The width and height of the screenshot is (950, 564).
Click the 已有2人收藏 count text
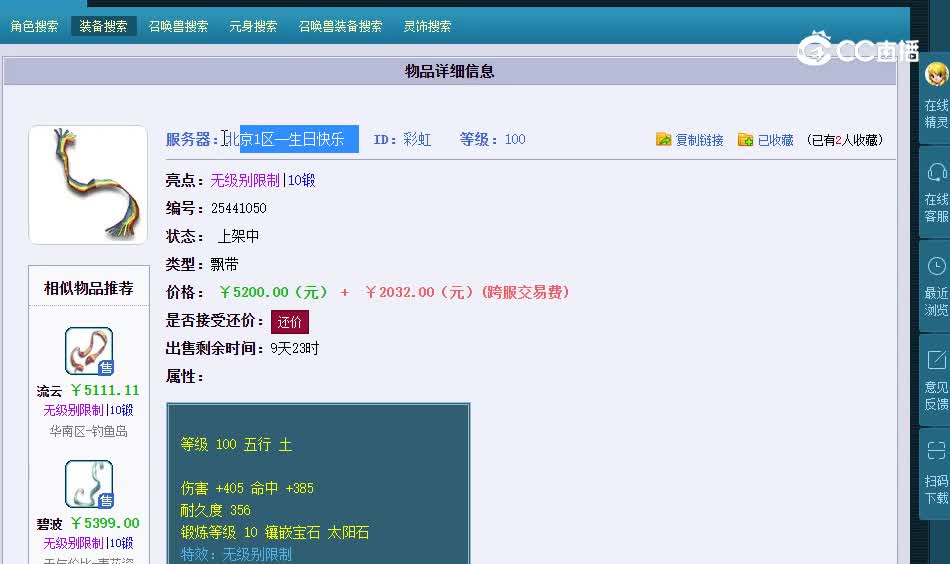tap(845, 140)
